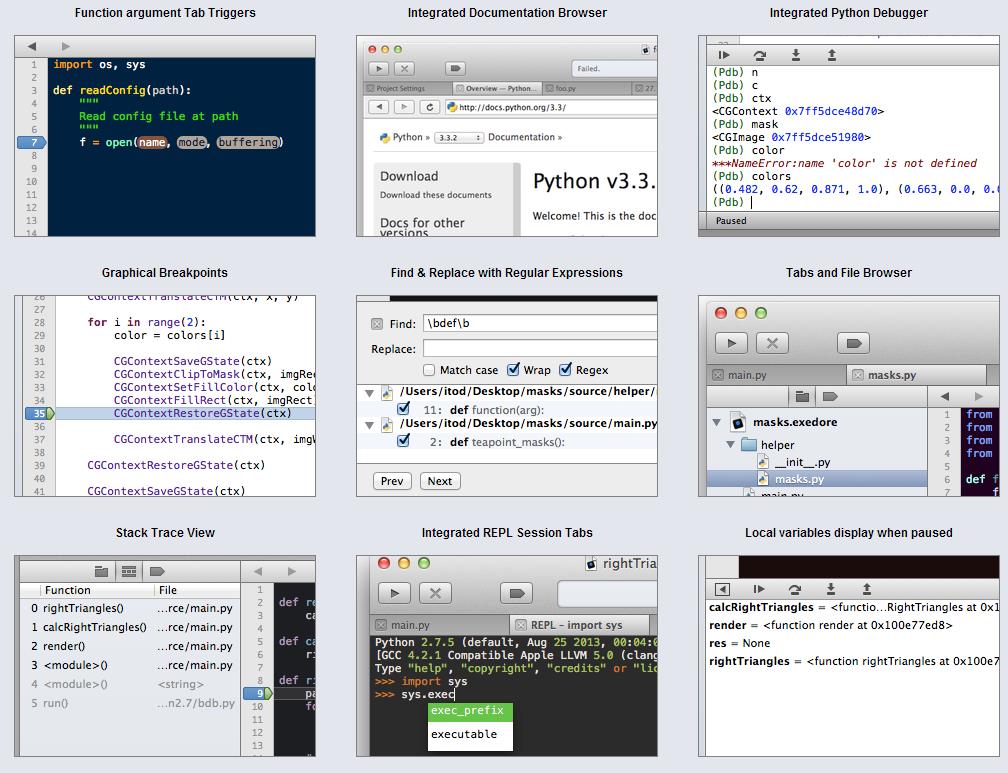The height and width of the screenshot is (773, 1008).
Task: Click the run play button above main.py tab
Action: coord(732,343)
